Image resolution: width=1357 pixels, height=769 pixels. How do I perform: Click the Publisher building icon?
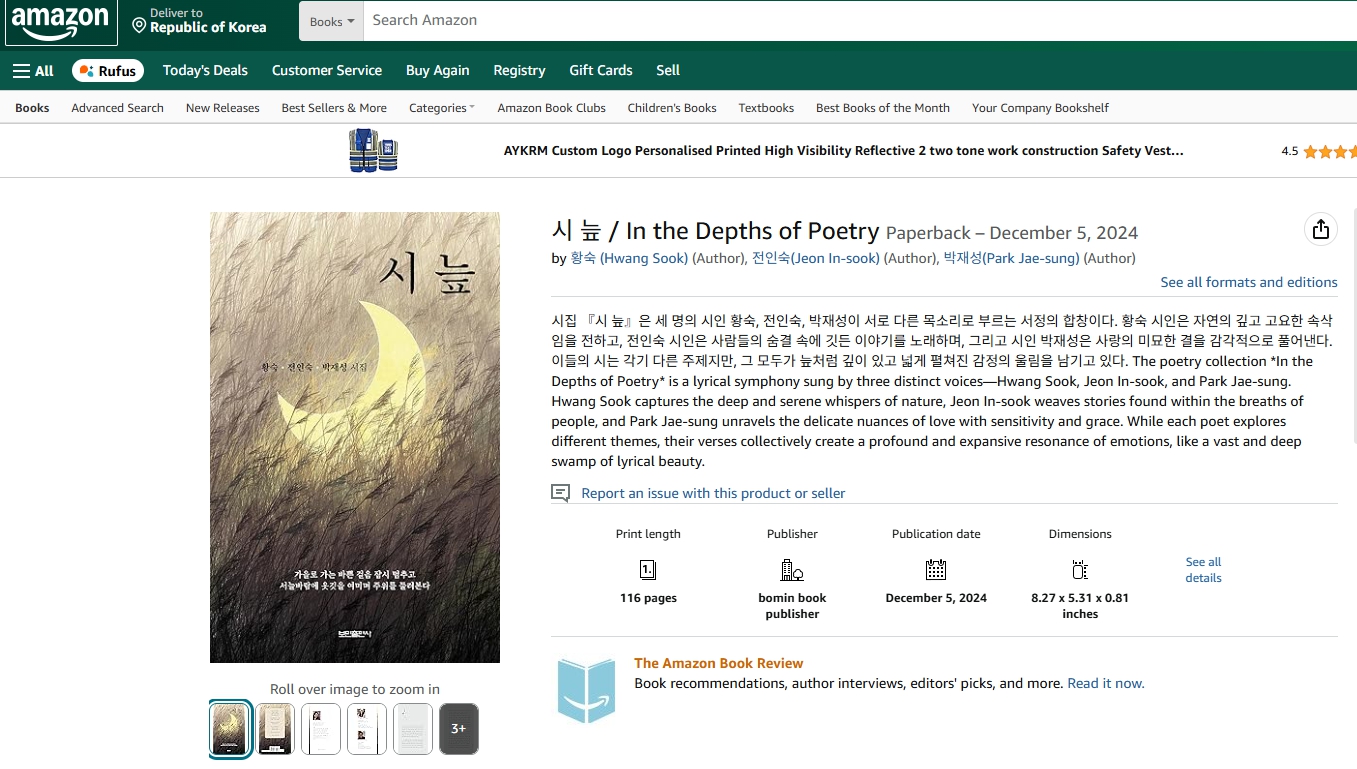point(792,570)
